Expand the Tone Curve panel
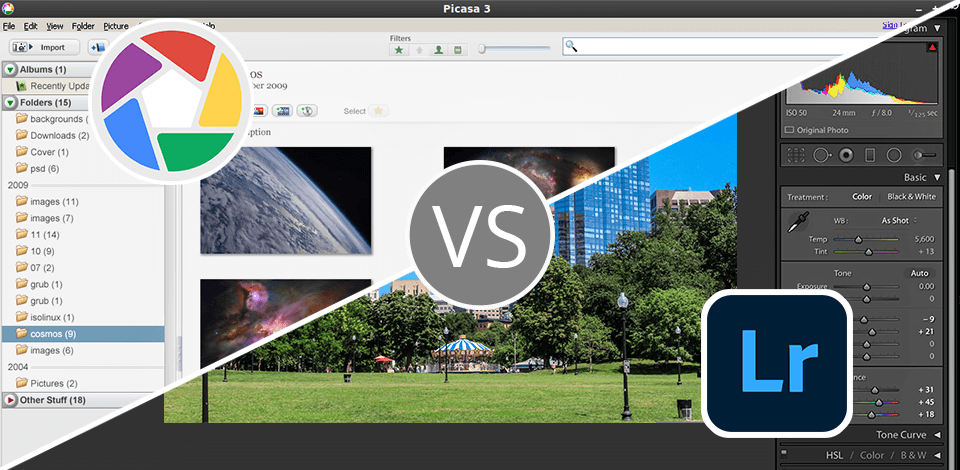 point(937,435)
